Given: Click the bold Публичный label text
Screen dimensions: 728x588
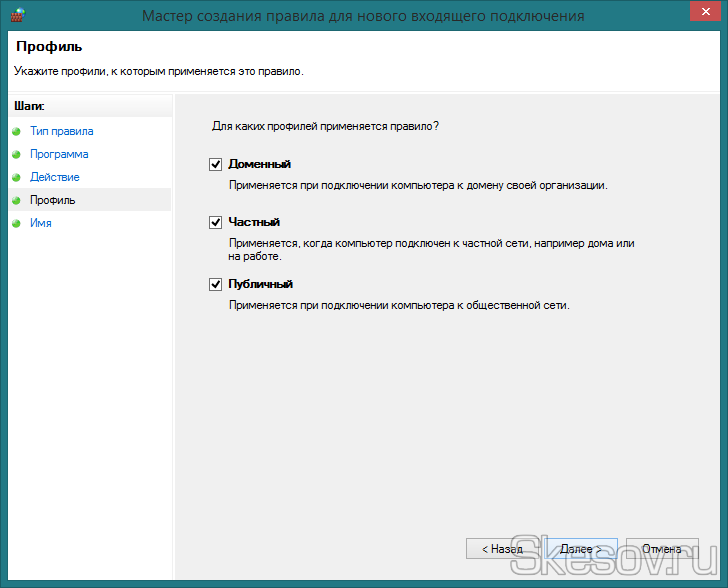Looking at the screenshot, I should 260,284.
